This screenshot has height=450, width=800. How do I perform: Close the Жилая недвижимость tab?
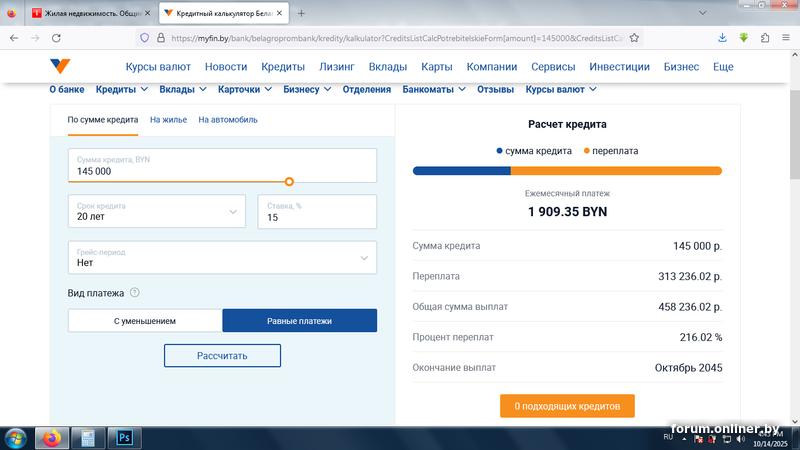click(x=147, y=13)
